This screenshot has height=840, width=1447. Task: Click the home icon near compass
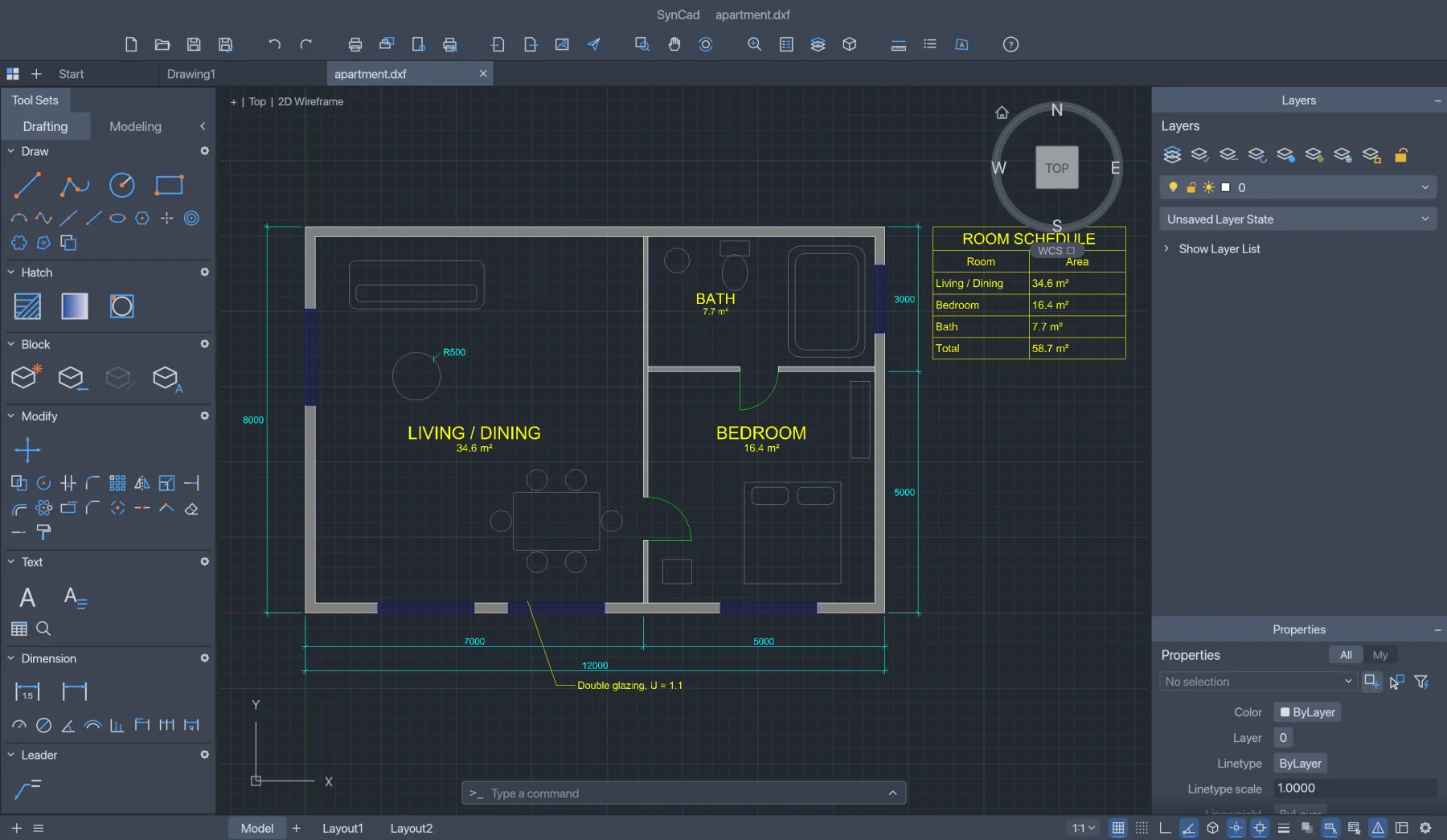point(1002,113)
